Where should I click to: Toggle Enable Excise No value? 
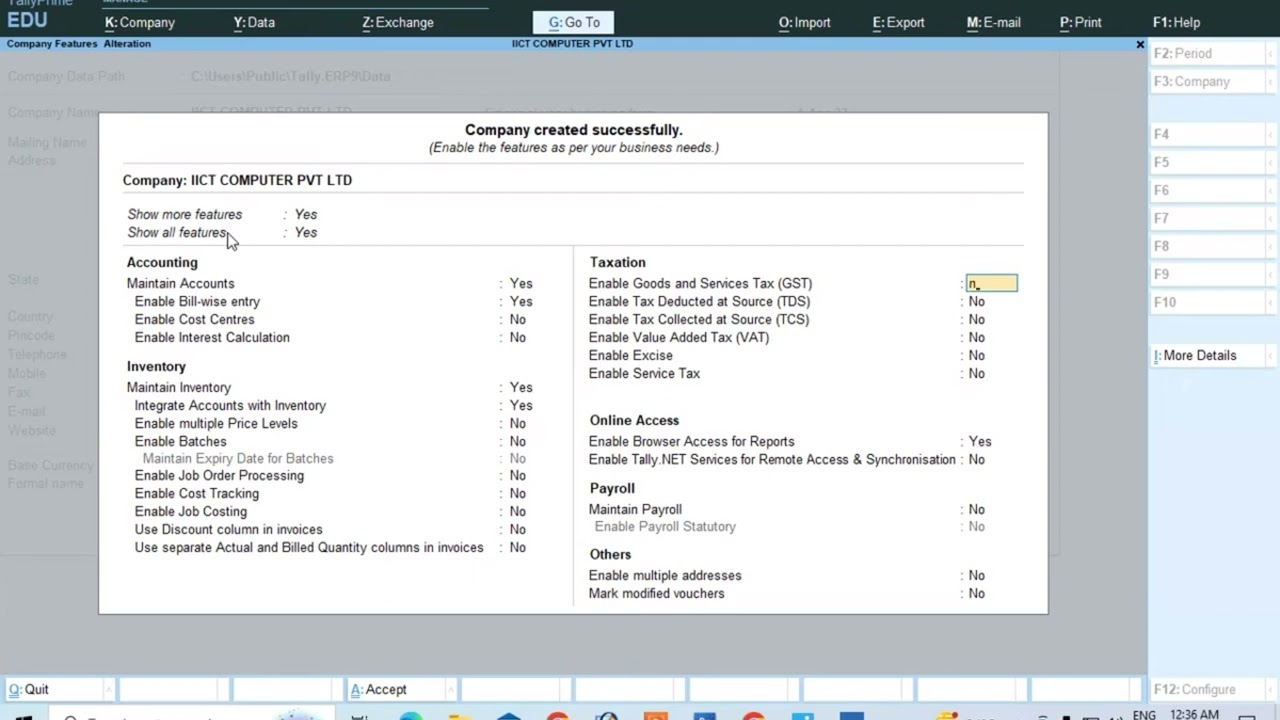976,356
